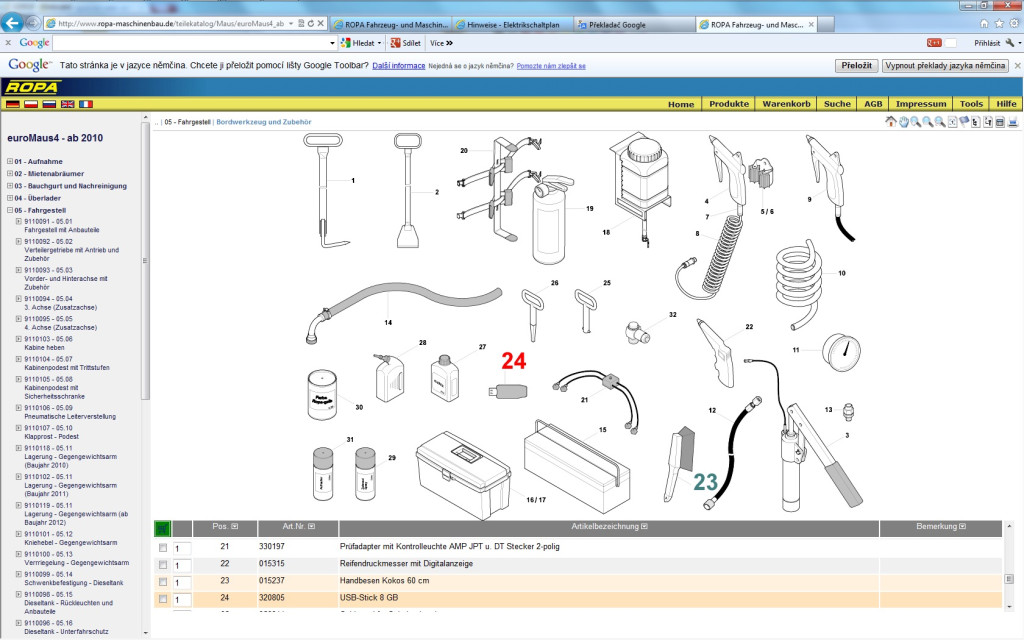Click the first magnifier zoom tool
The height and width of the screenshot is (640, 1024).
tap(916, 122)
